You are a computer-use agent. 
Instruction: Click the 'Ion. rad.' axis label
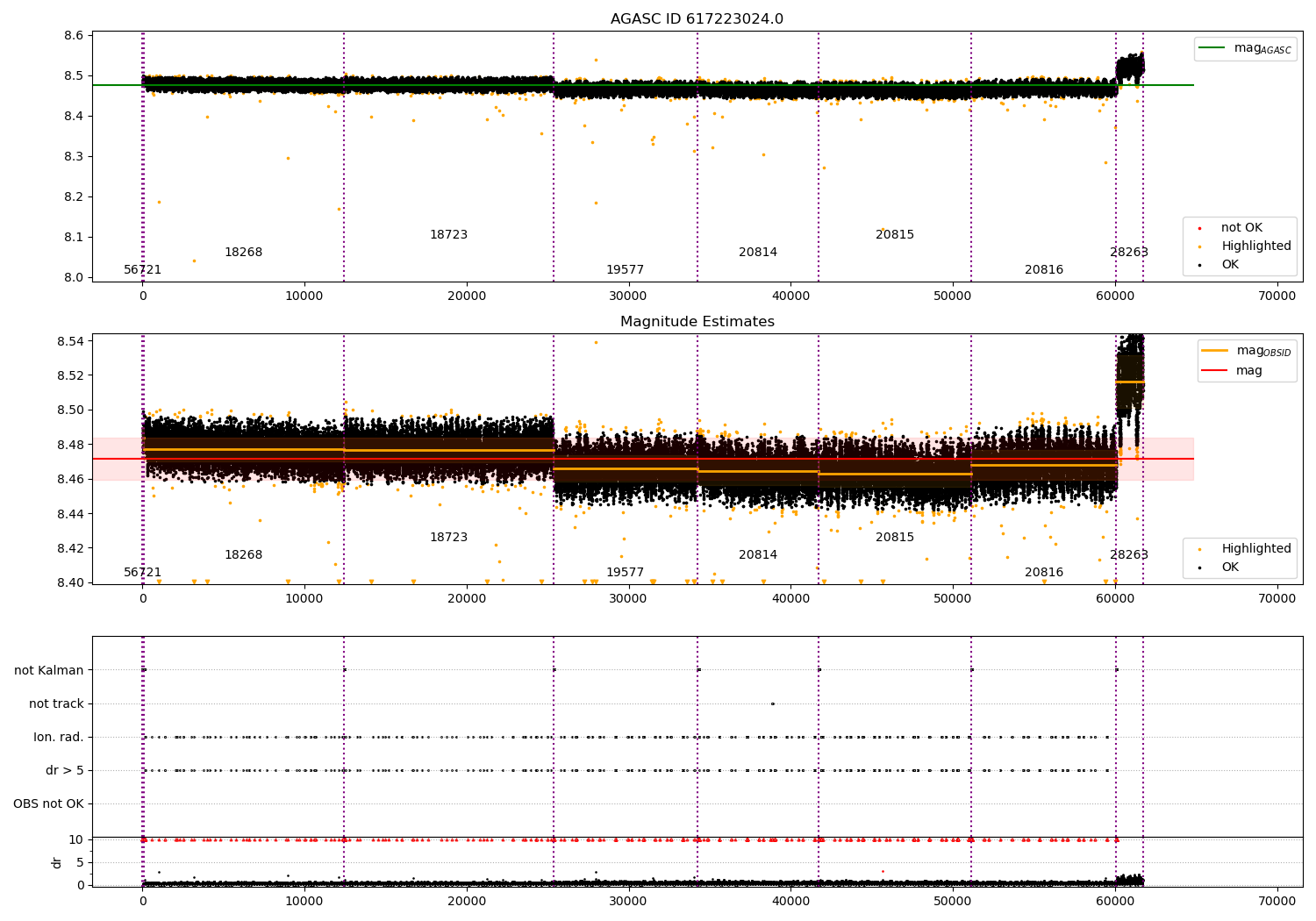point(59,738)
